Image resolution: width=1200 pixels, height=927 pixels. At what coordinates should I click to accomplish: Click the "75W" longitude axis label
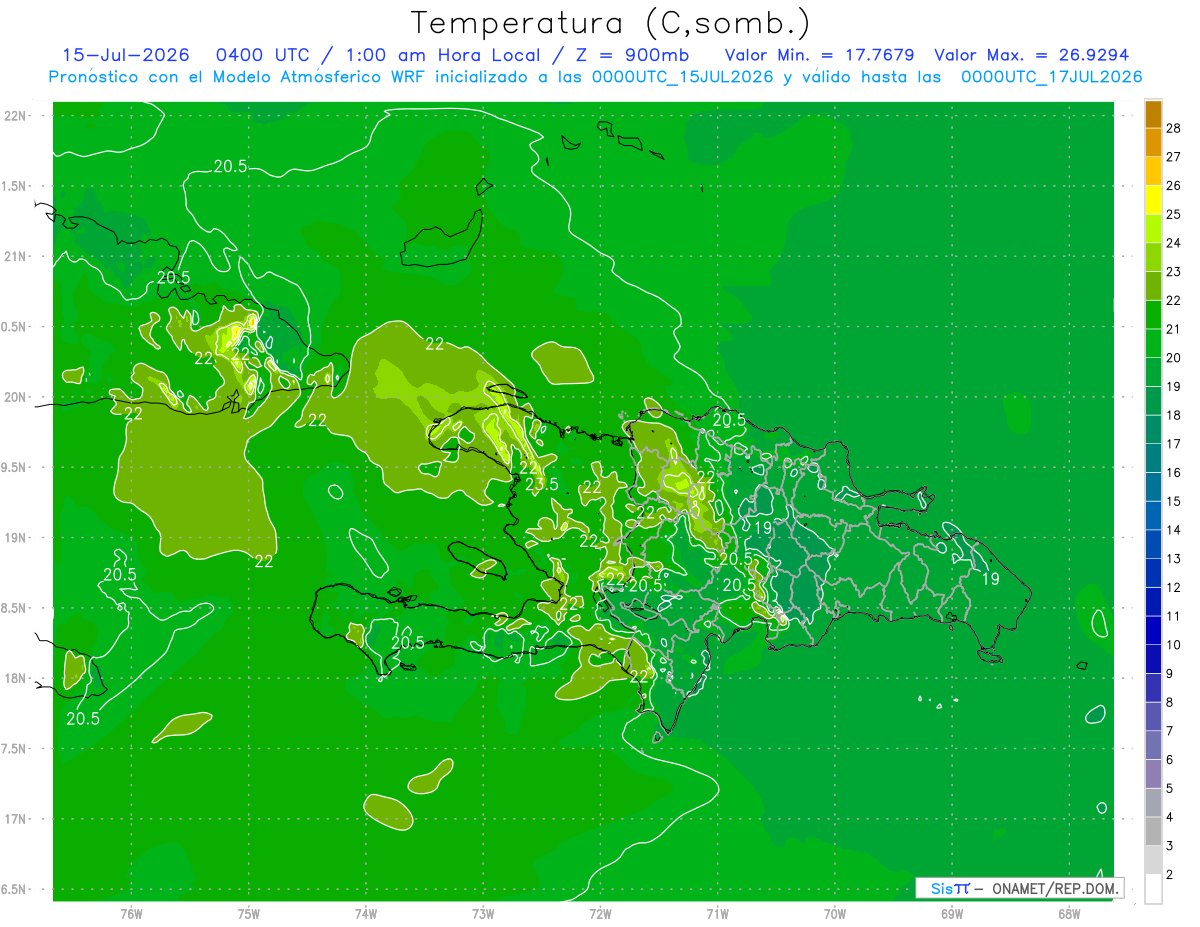(x=249, y=913)
